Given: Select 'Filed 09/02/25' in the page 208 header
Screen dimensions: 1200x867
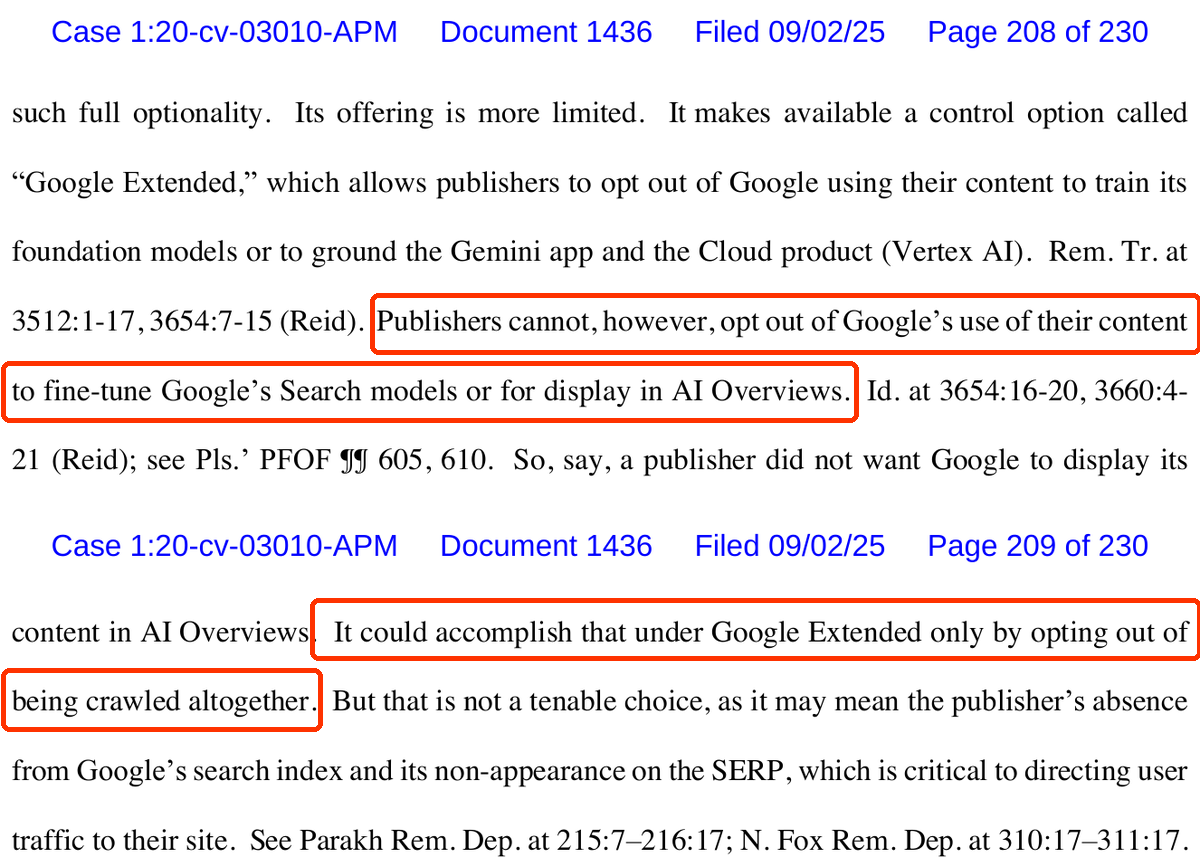Looking at the screenshot, I should [x=790, y=32].
